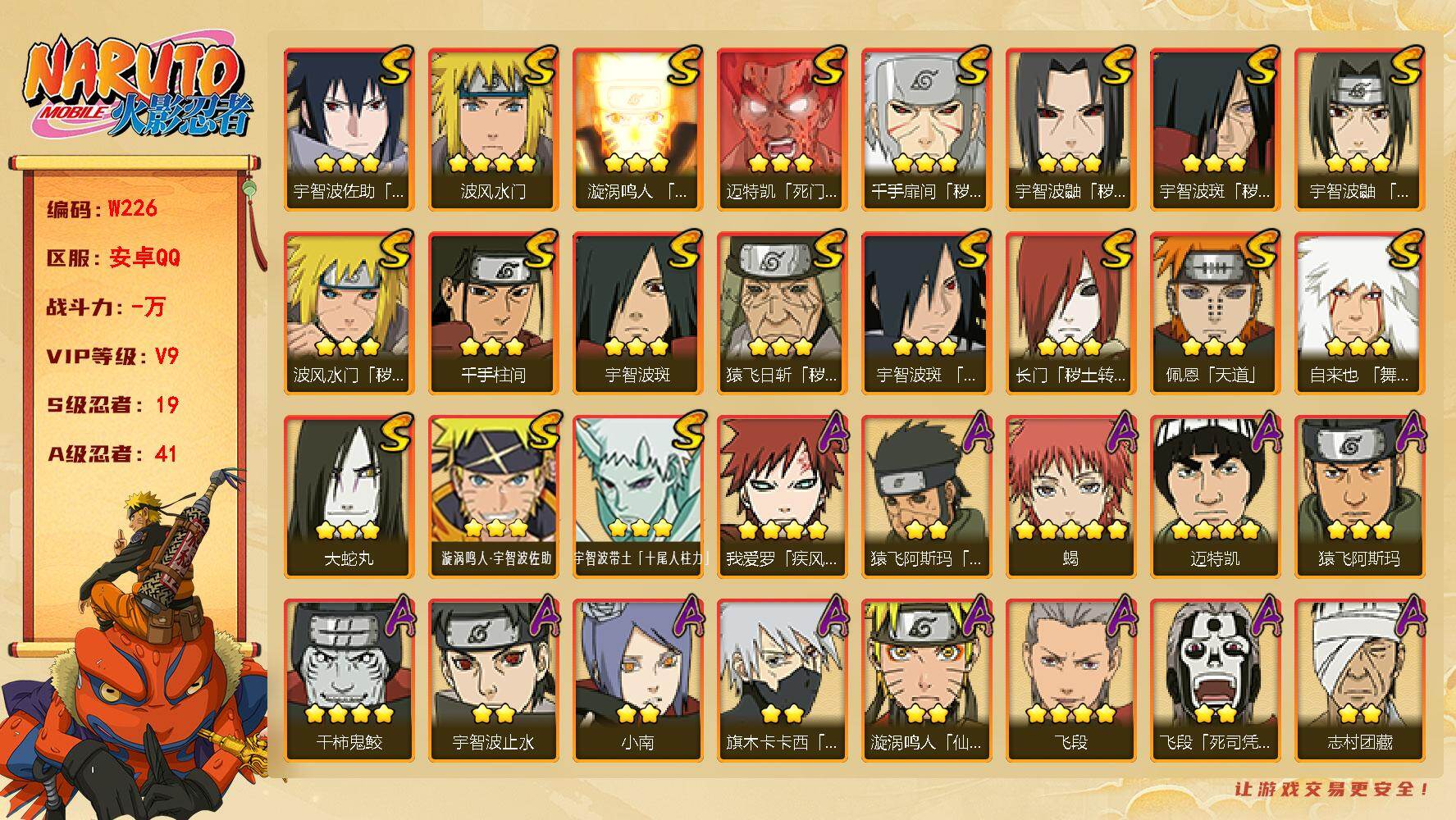Click the 编码 W226 label on scroll
The width and height of the screenshot is (1456, 820).
pyautogui.click(x=102, y=209)
